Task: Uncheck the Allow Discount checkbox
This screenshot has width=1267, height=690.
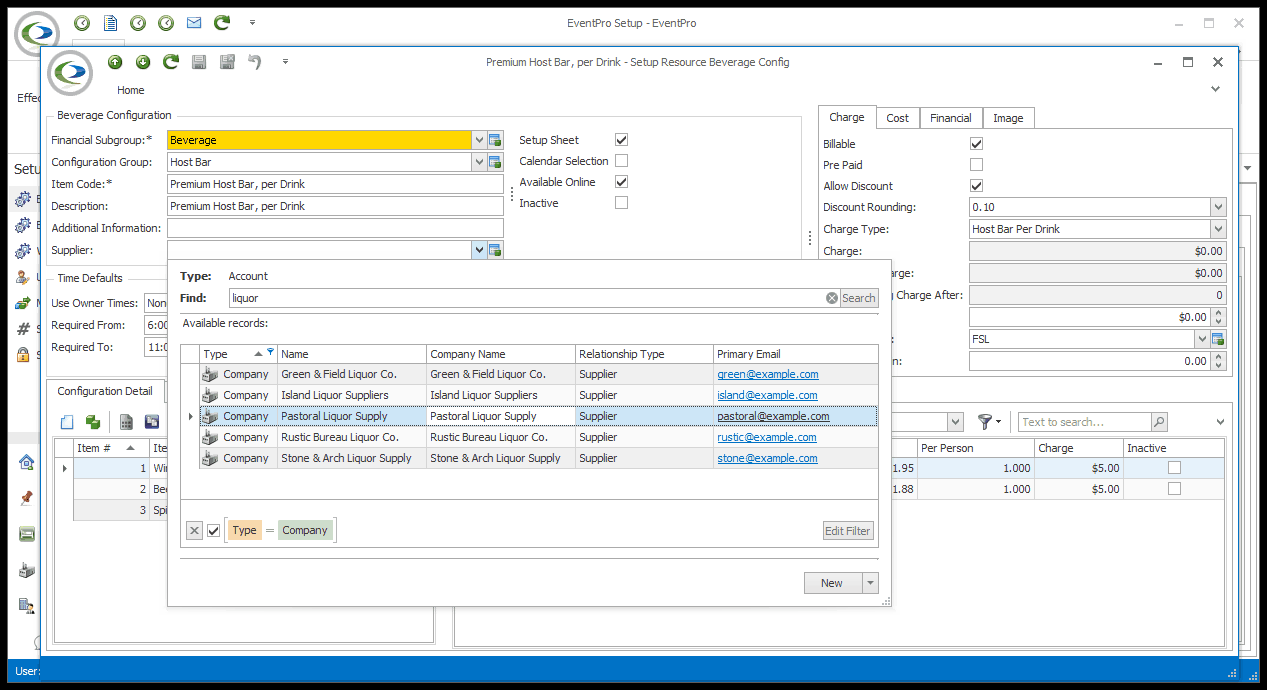Action: (977, 186)
